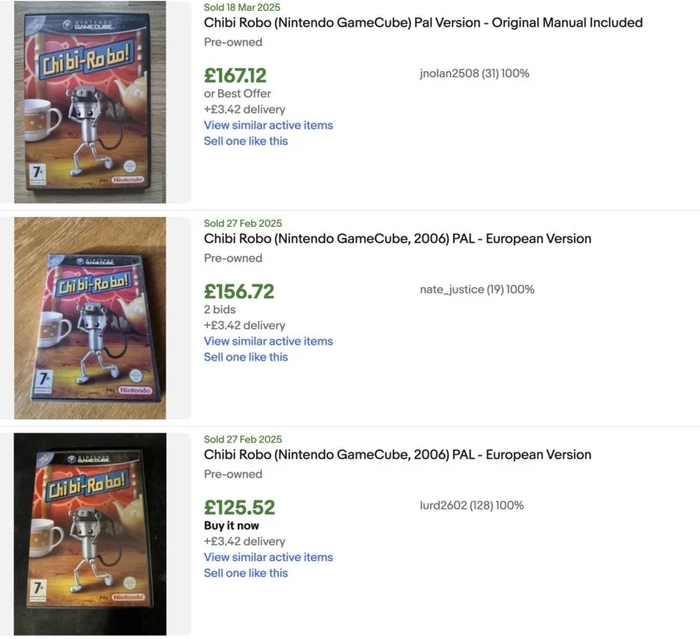Click the £156.72 sold price
The height and width of the screenshot is (639, 700).
[x=239, y=291]
